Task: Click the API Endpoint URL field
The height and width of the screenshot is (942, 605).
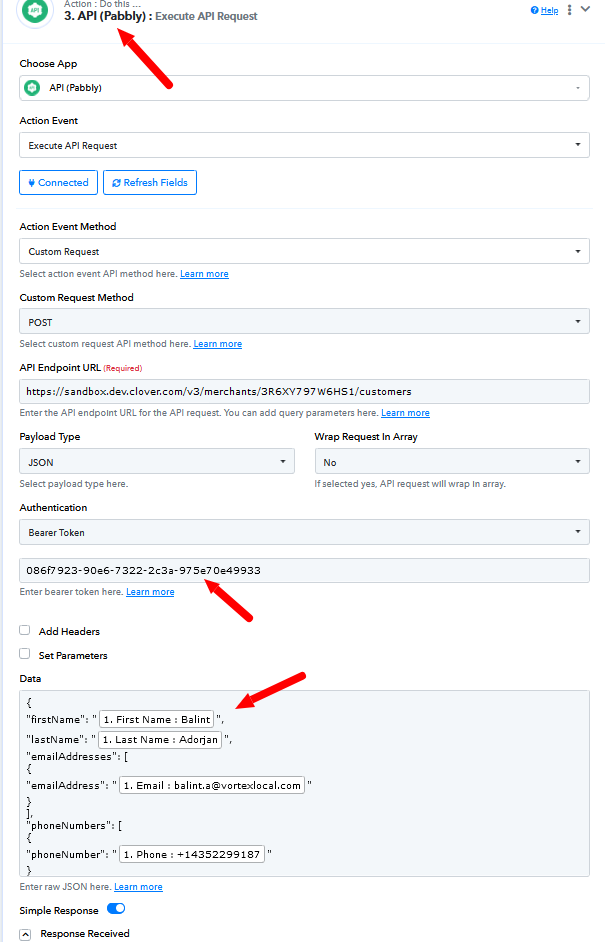Action: click(x=304, y=391)
